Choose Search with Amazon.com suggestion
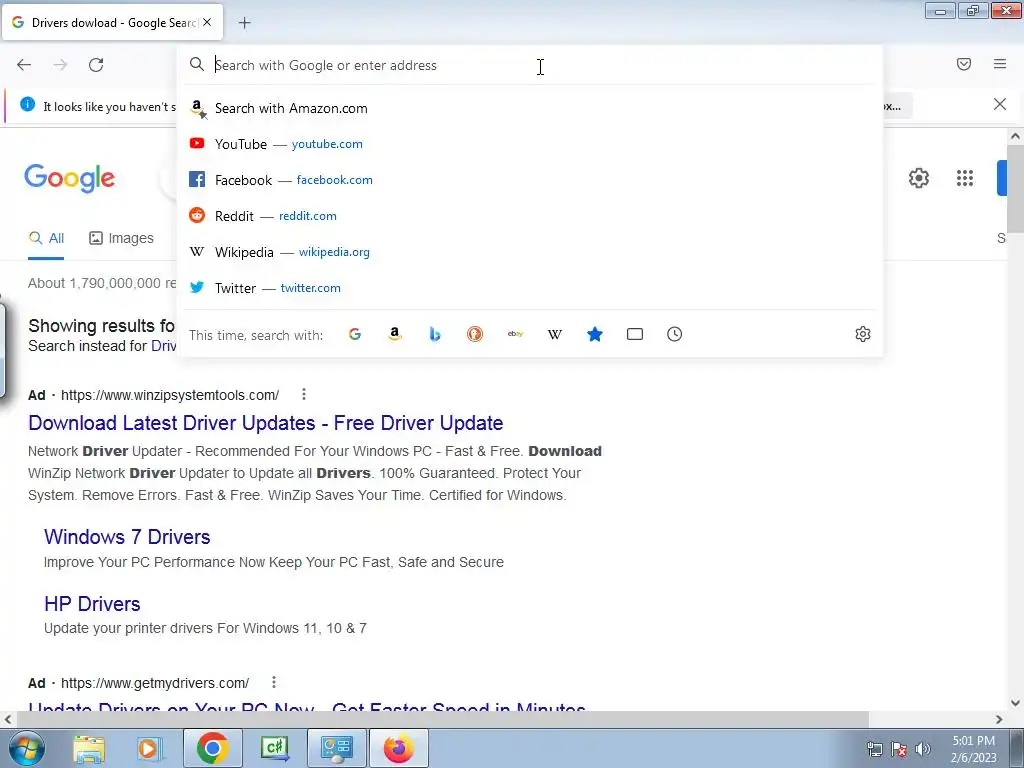 click(x=529, y=108)
